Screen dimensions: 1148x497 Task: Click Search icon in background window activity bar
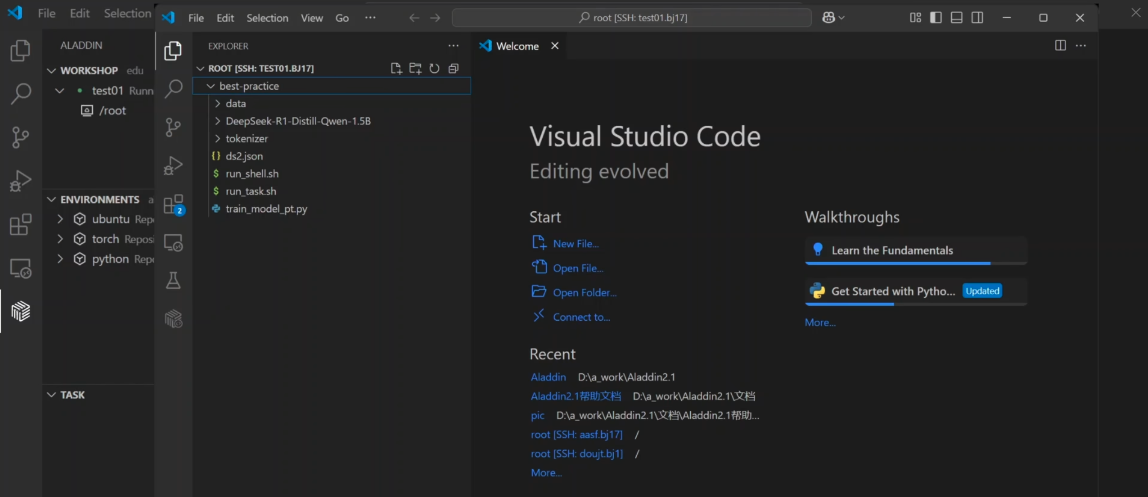coord(20,94)
